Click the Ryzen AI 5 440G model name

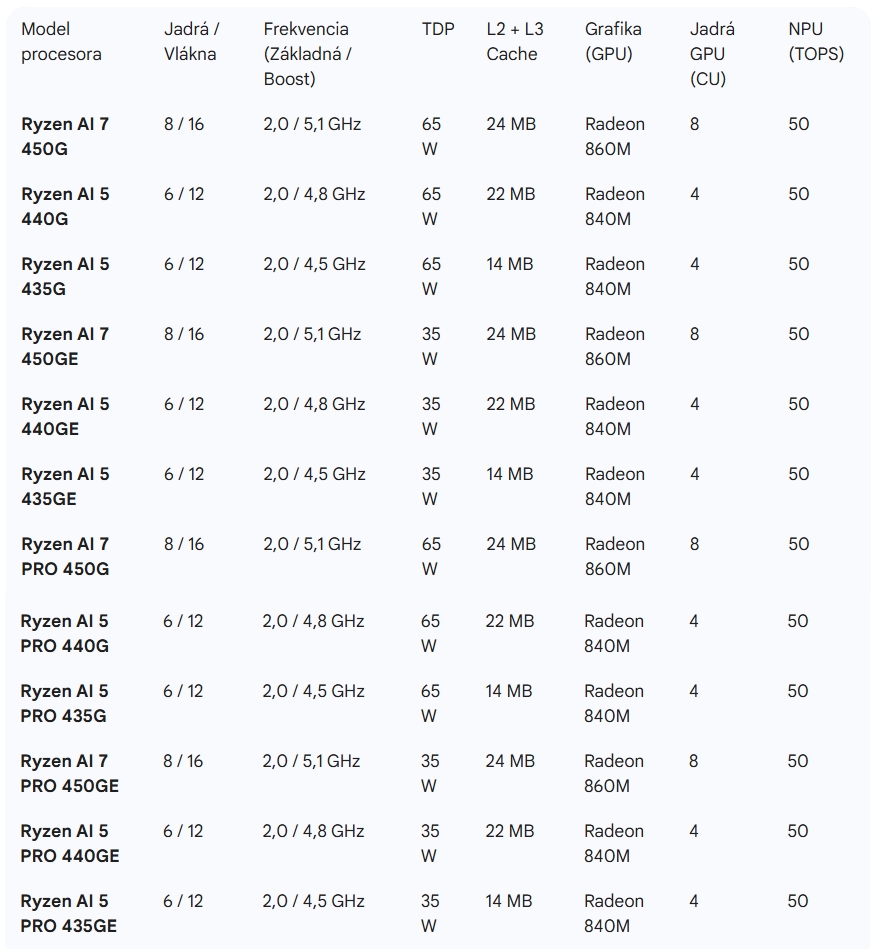tap(65, 207)
